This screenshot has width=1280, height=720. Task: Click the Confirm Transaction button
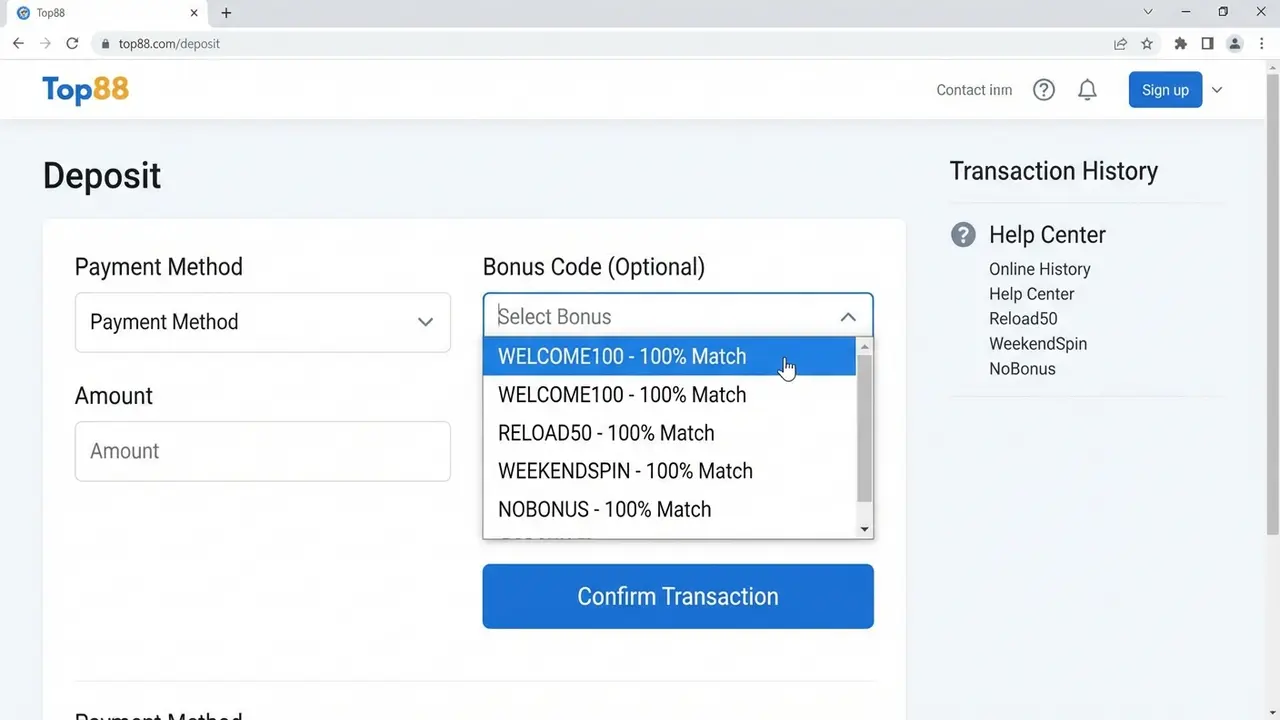(x=677, y=596)
